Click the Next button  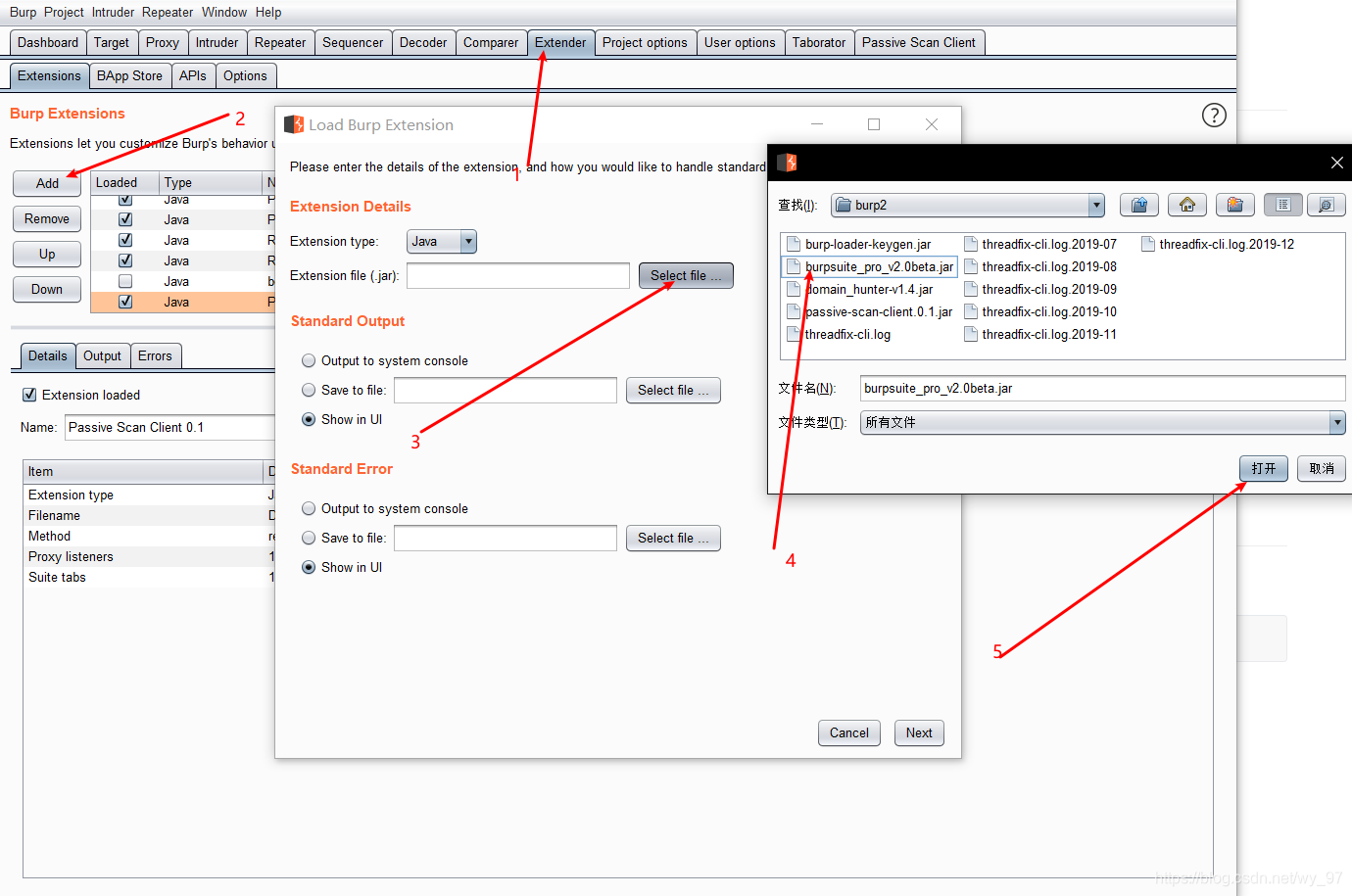point(918,732)
